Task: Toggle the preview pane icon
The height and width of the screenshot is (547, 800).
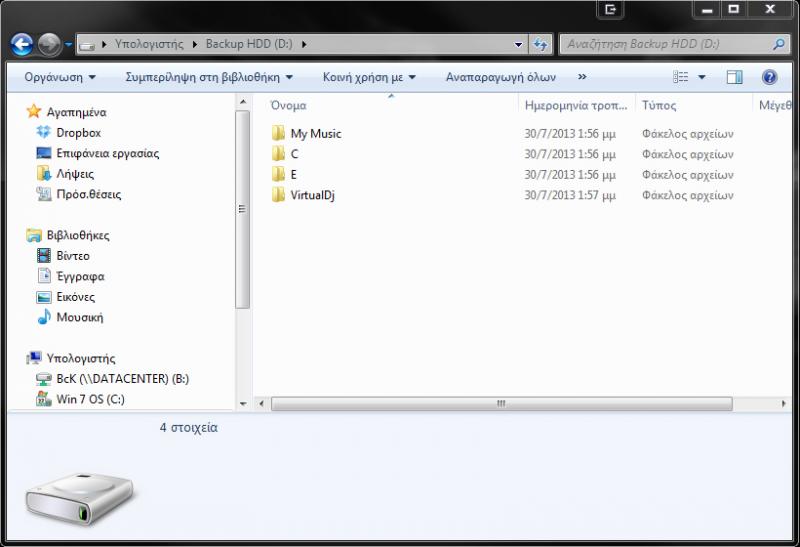Action: coord(735,77)
